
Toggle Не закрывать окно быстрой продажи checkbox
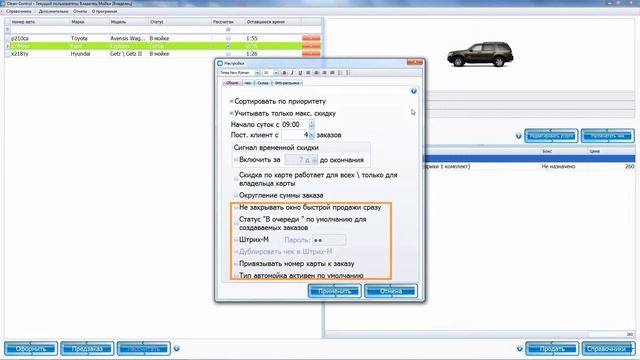[236, 208]
